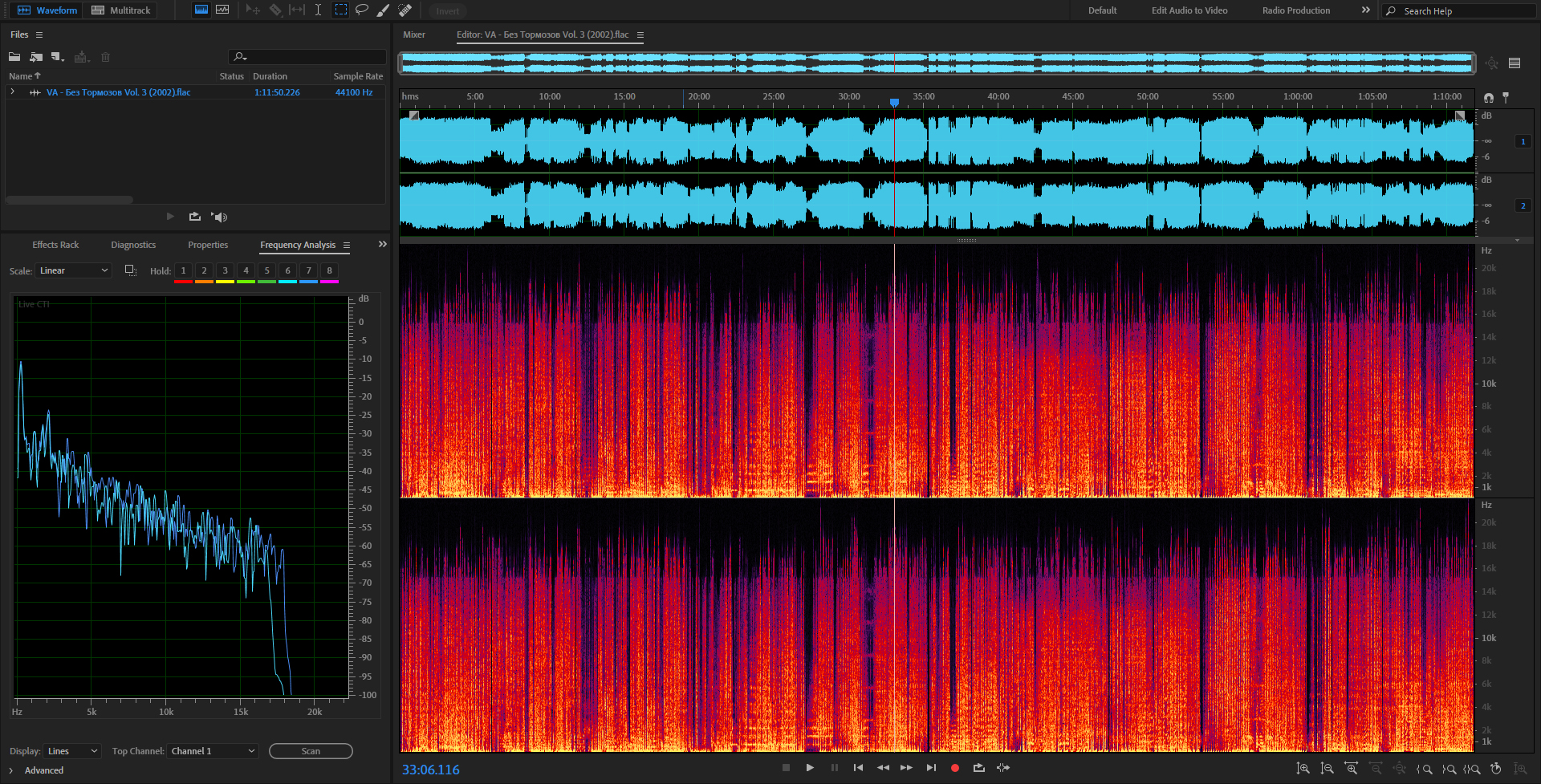1541x784 pixels.
Task: Toggle the auto-play speaker icon in Files
Action: (219, 217)
